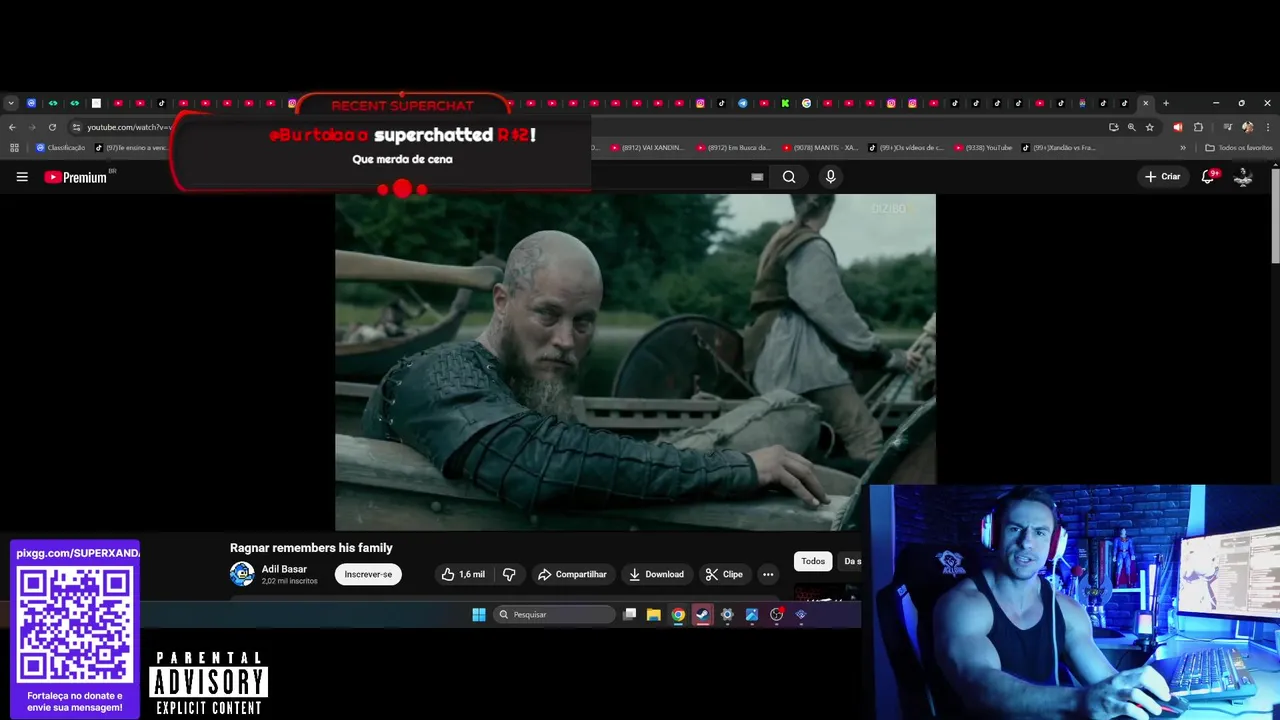
Task: Open the on-screen keyboard icon in search
Action: [757, 177]
